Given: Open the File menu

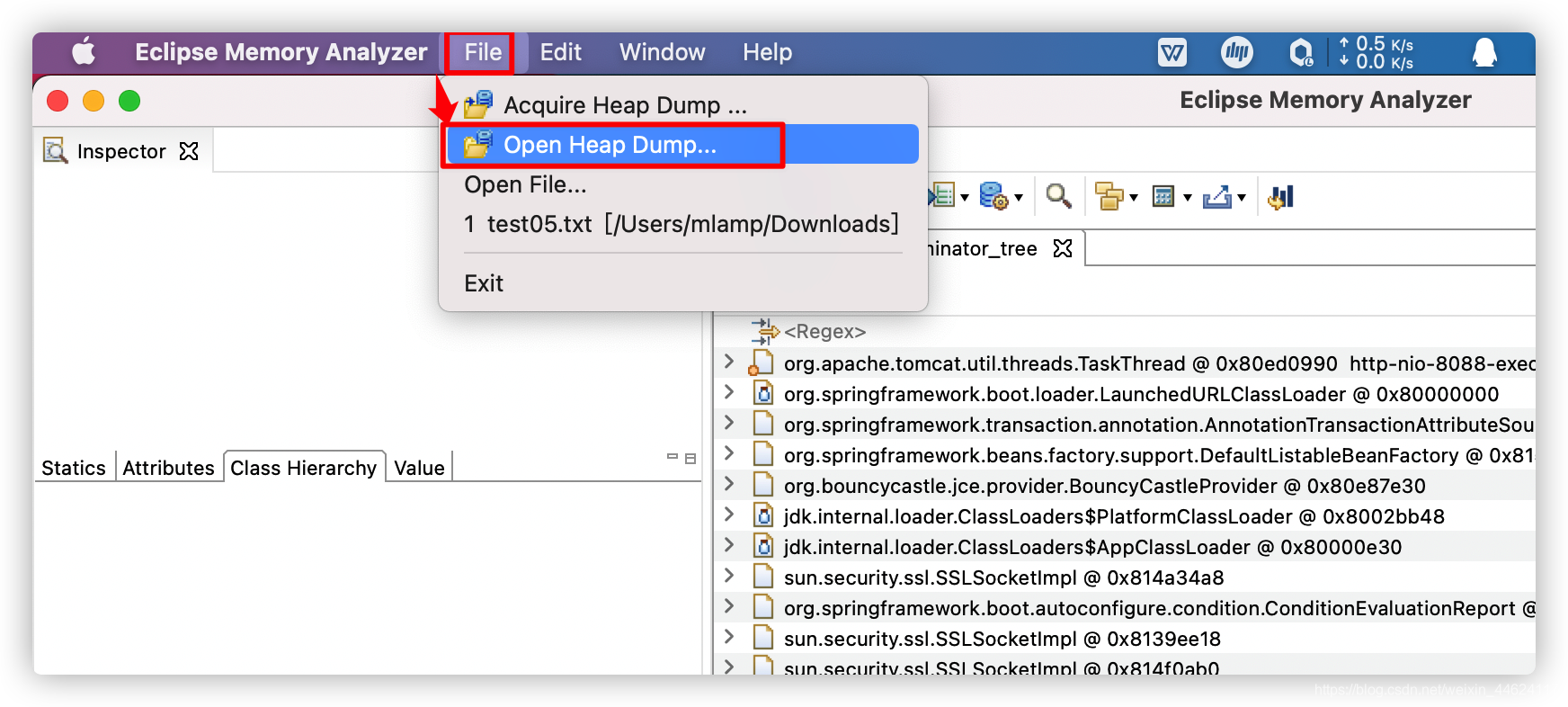Looking at the screenshot, I should pos(483,52).
